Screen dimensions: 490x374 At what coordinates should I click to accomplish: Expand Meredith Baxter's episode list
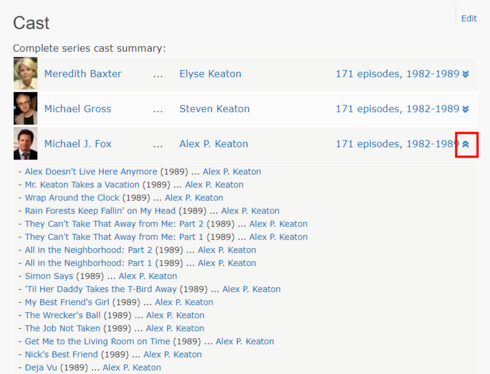tap(466, 74)
